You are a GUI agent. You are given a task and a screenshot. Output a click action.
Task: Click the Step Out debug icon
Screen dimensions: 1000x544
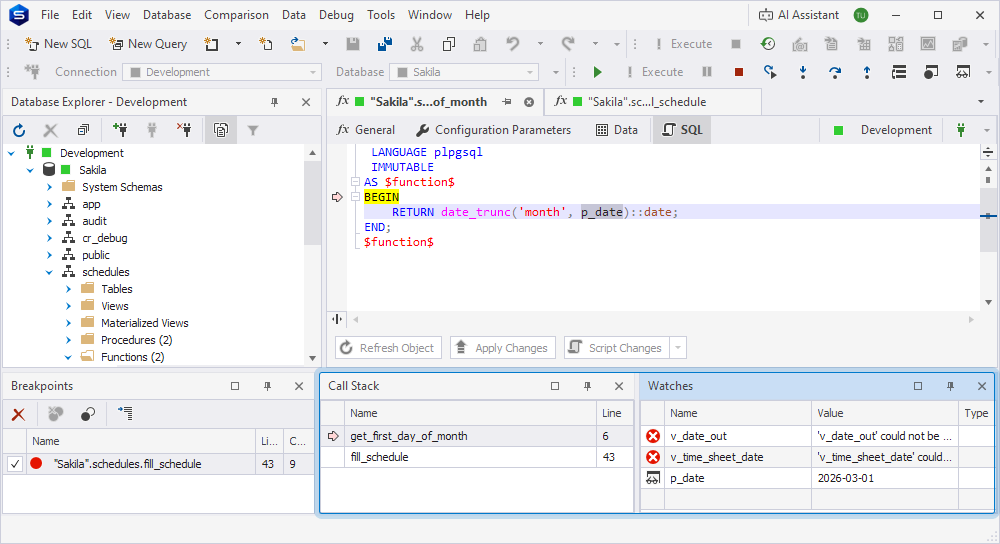(867, 72)
